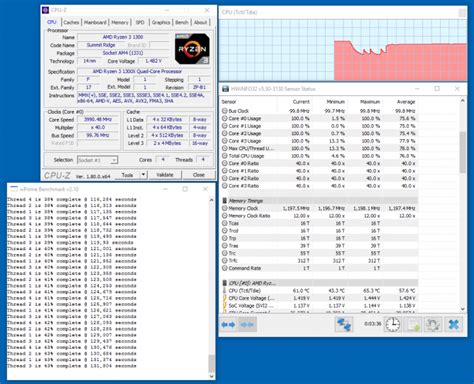The width and height of the screenshot is (474, 384).
Task: Click the scroll-up arrow in HWiNFO sensor list
Action: tap(463, 101)
